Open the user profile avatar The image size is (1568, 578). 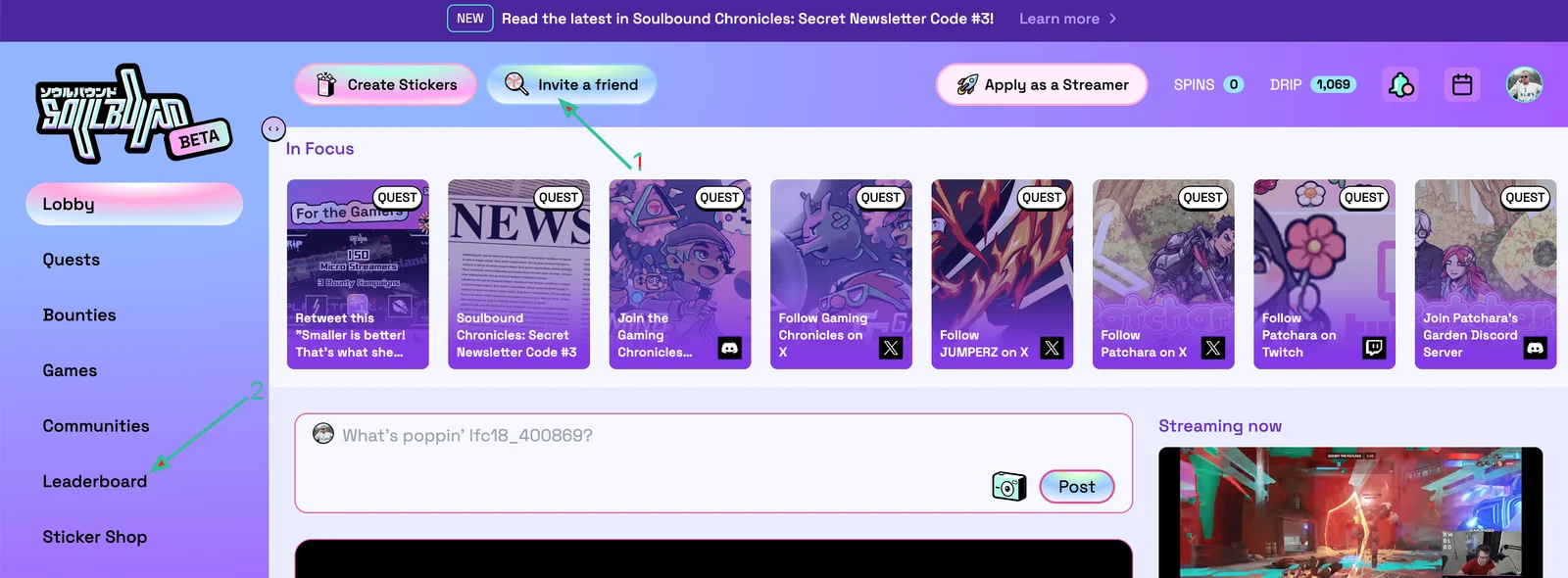(x=1524, y=85)
